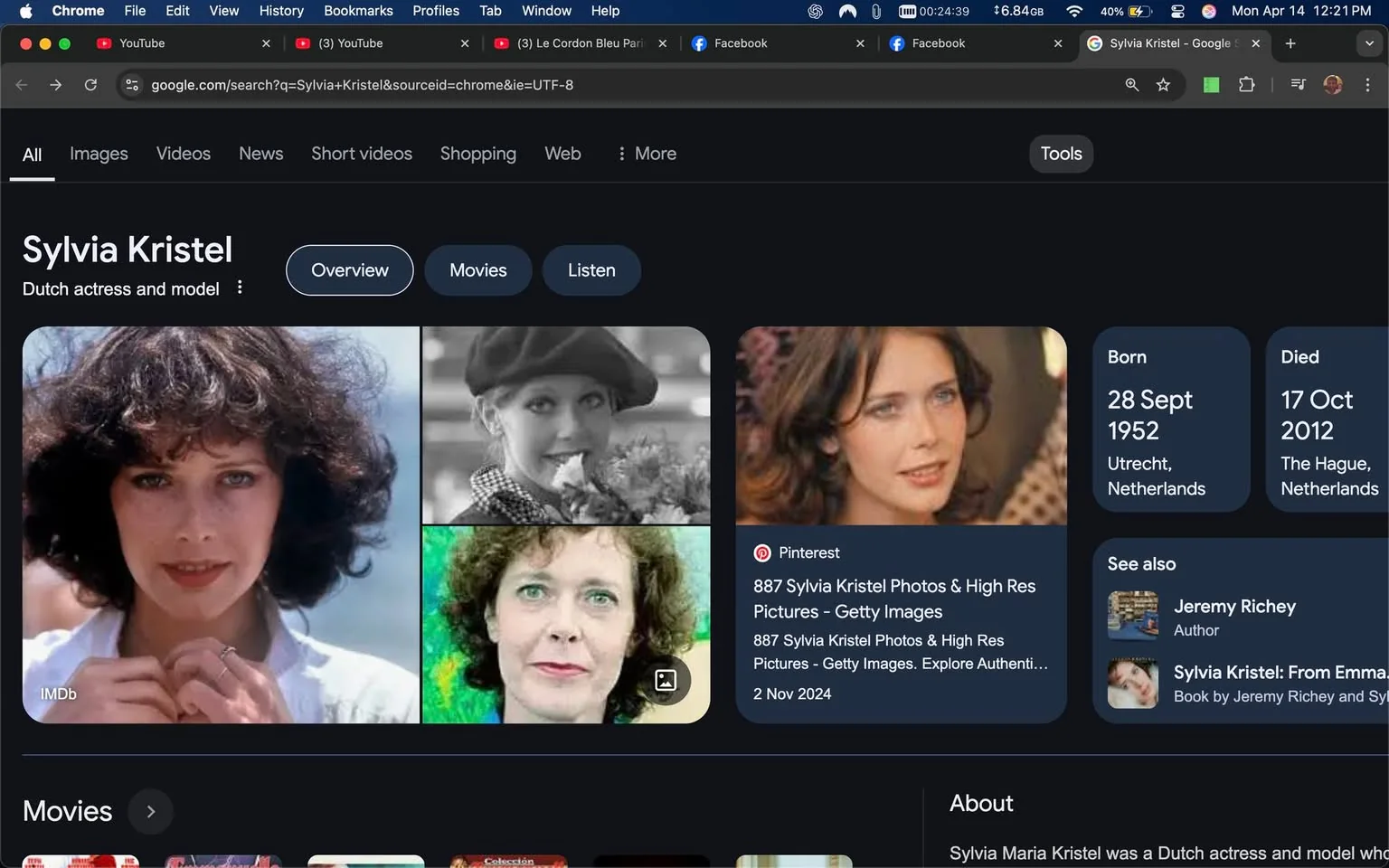The height and width of the screenshot is (868, 1389).
Task: Open the File menu
Action: pyautogui.click(x=135, y=11)
